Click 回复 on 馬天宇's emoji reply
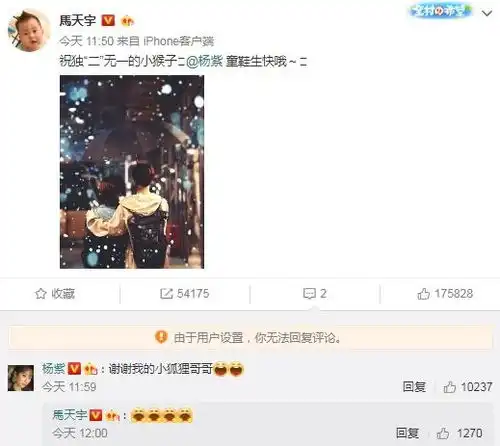Image resolution: width=500 pixels, height=446 pixels. pos(407,433)
